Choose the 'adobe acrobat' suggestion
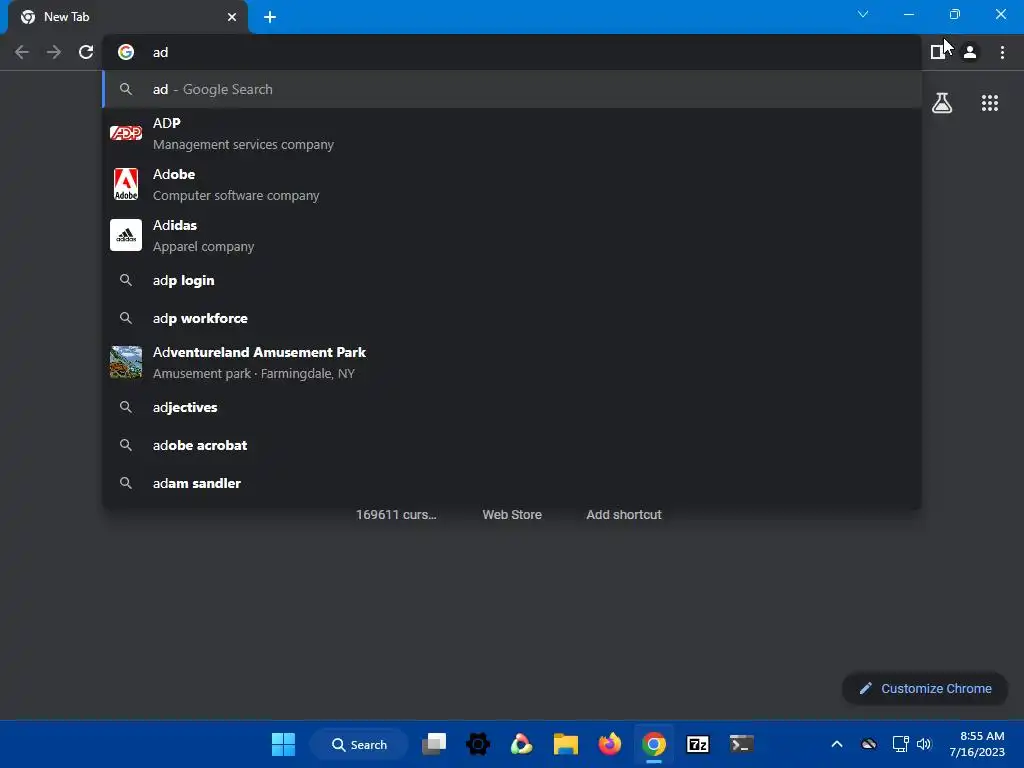The image size is (1024, 768). coord(512,445)
